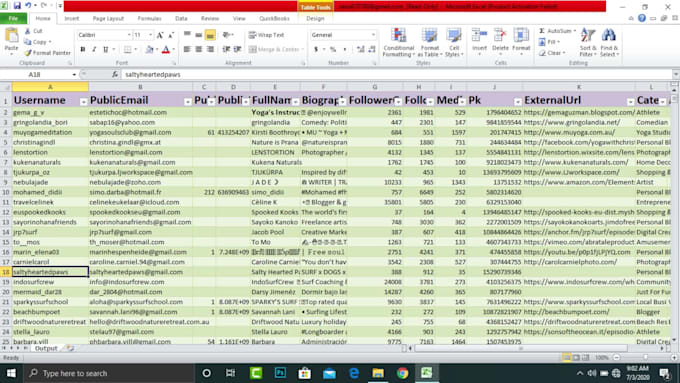The height and width of the screenshot is (383, 680).
Task: Click the Paste icon in Clipboard group
Action: click(11, 36)
